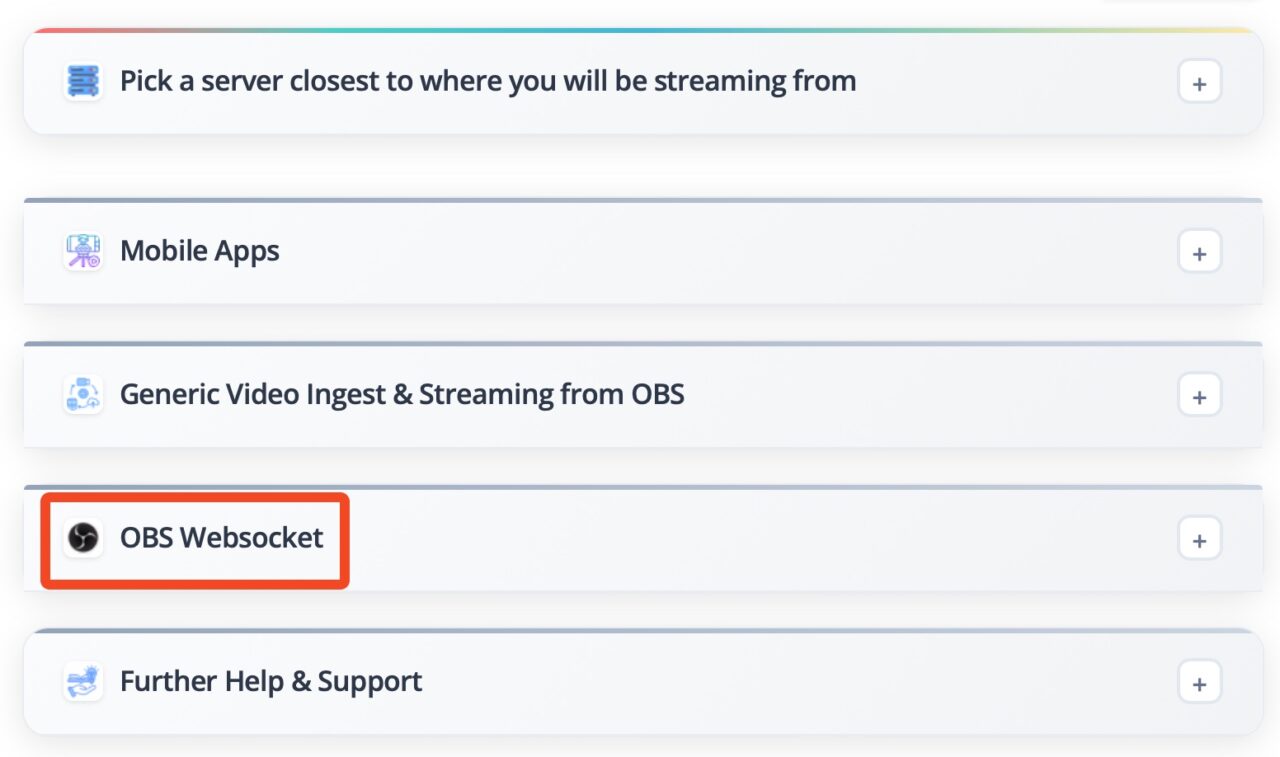Viewport: 1280px width, 757px height.
Task: Expand Mobile Apps using the plus button
Action: coord(1199,253)
